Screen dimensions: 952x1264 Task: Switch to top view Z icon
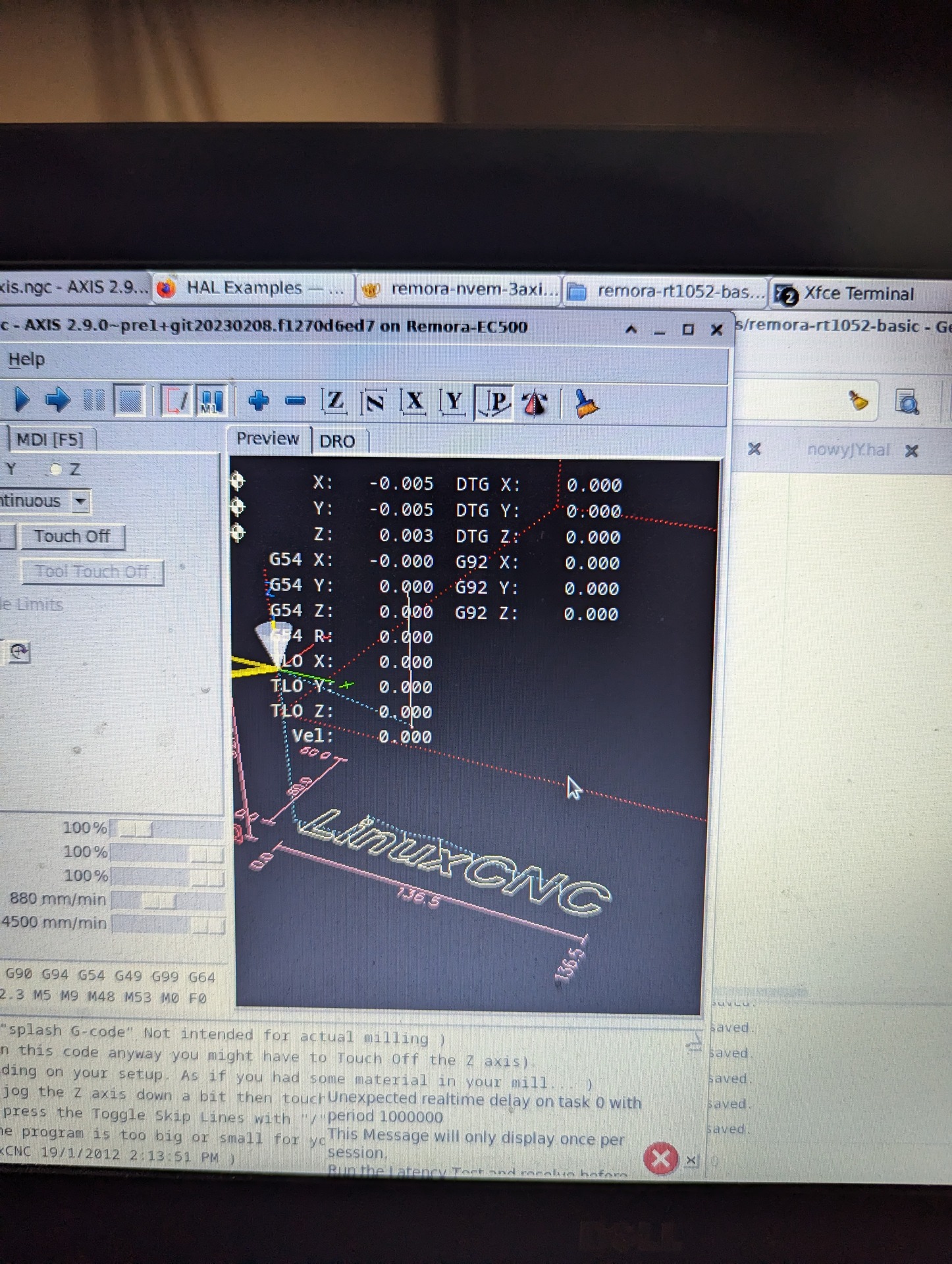point(334,401)
